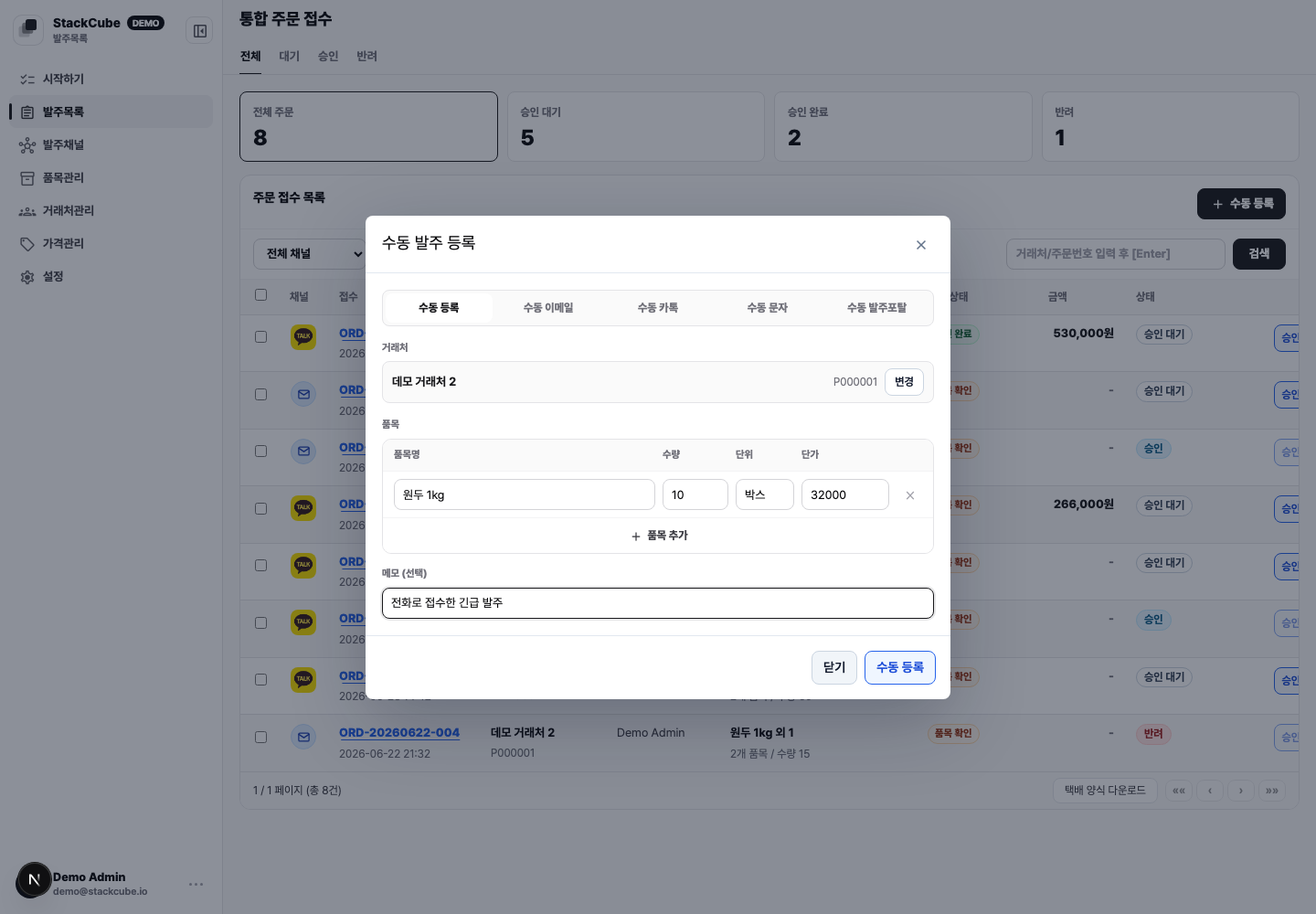Check the 530,000원 order row checkbox
Image resolution: width=1316 pixels, height=914 pixels.
point(261,337)
